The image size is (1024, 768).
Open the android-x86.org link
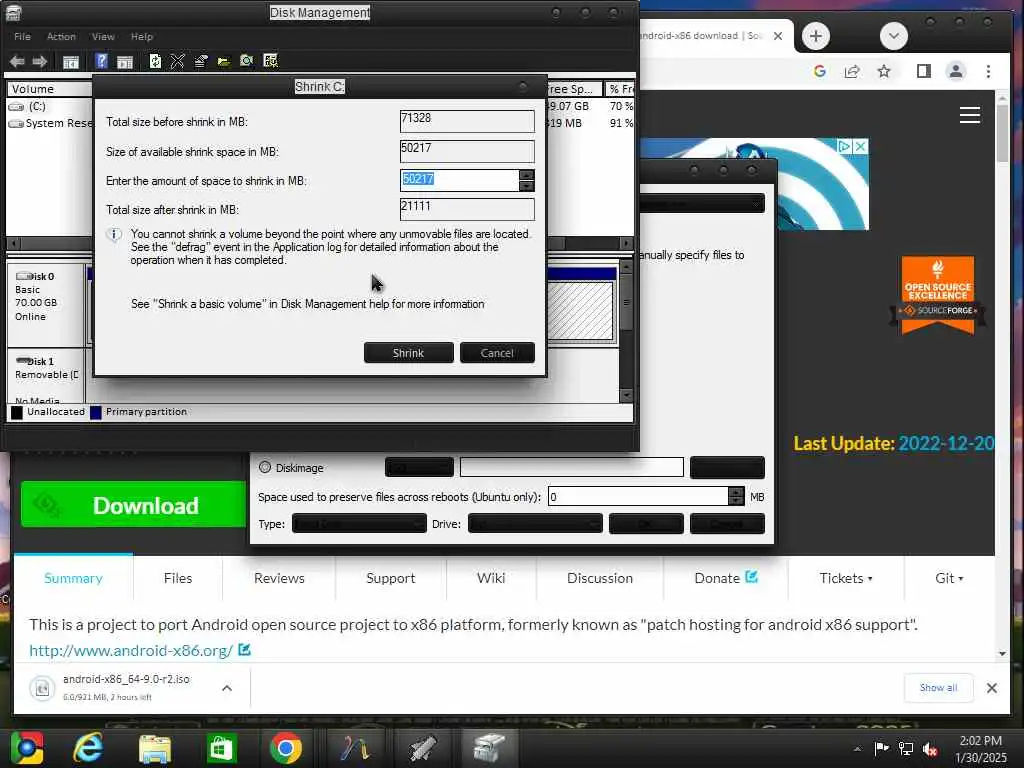(131, 650)
